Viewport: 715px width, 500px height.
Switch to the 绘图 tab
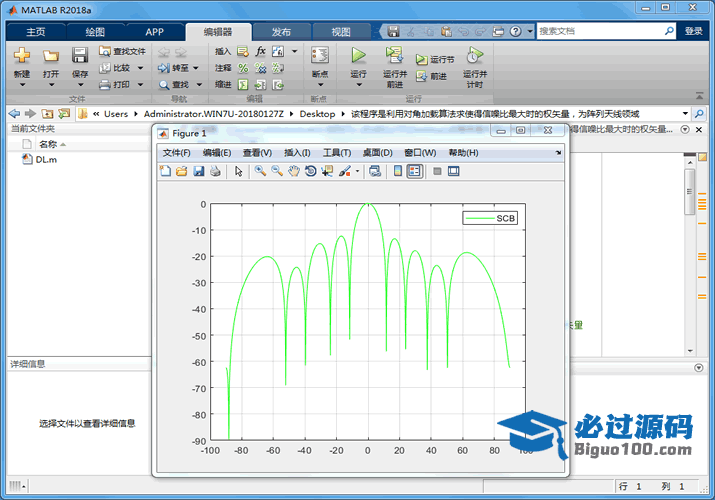95,32
